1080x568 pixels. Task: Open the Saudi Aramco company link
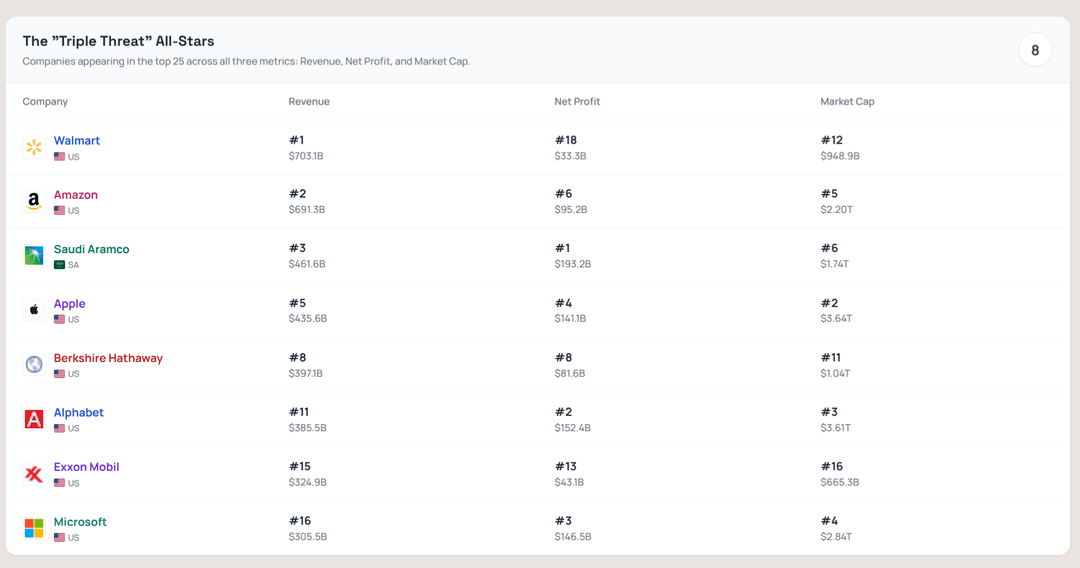coord(92,249)
